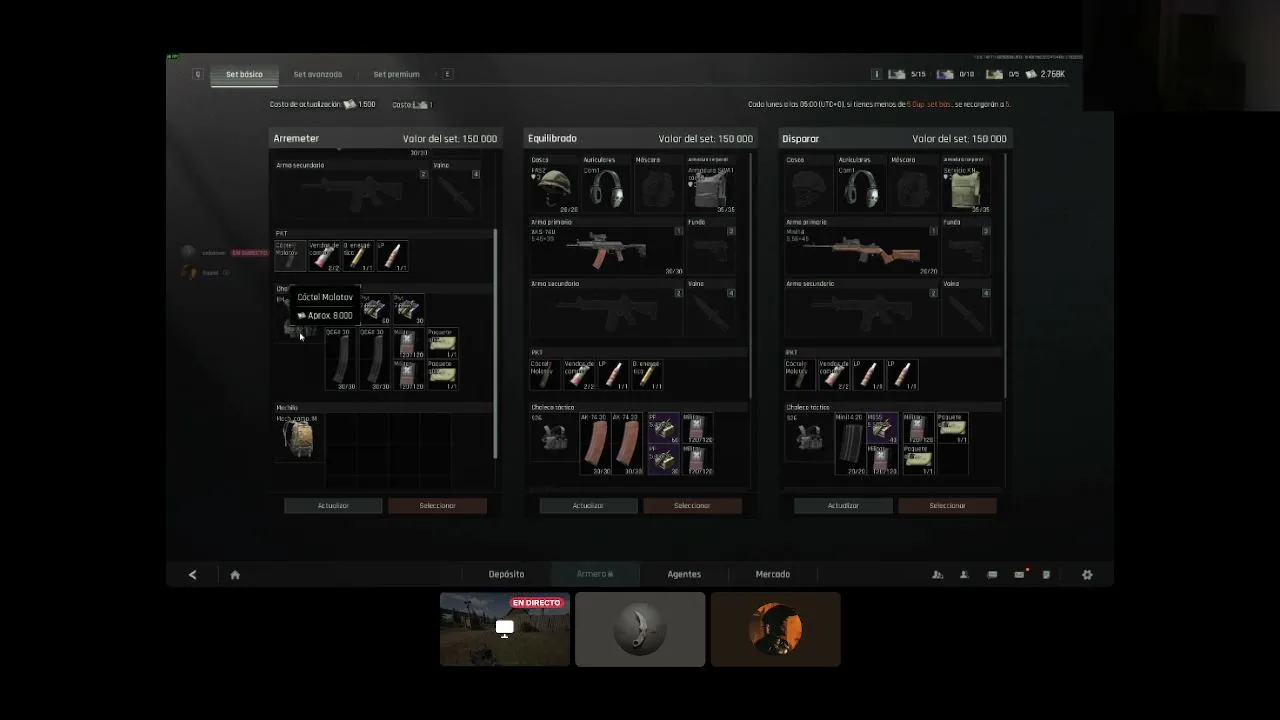1280x720 pixels.
Task: Open the mail icon with red notification
Action: tap(1020, 574)
